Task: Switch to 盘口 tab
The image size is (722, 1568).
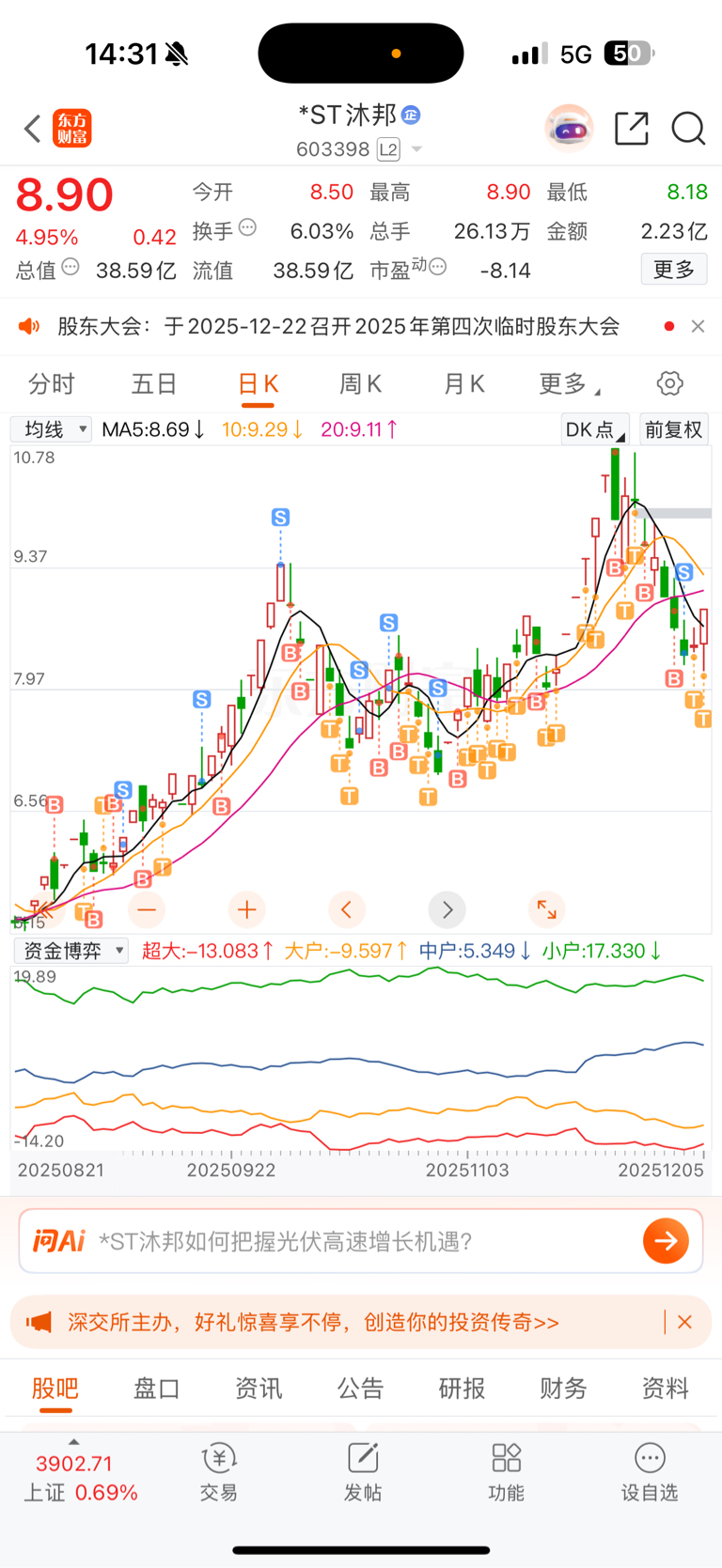Action: 157,1389
